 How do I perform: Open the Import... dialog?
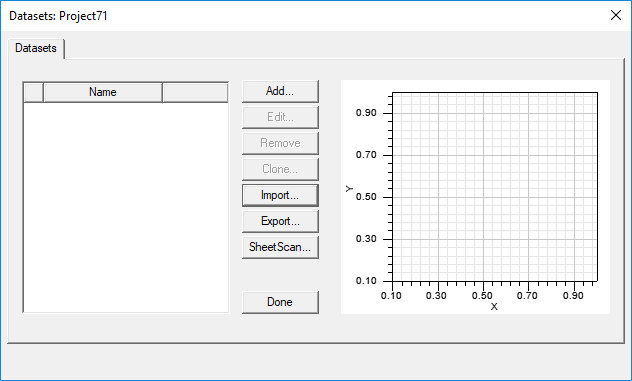pos(280,195)
